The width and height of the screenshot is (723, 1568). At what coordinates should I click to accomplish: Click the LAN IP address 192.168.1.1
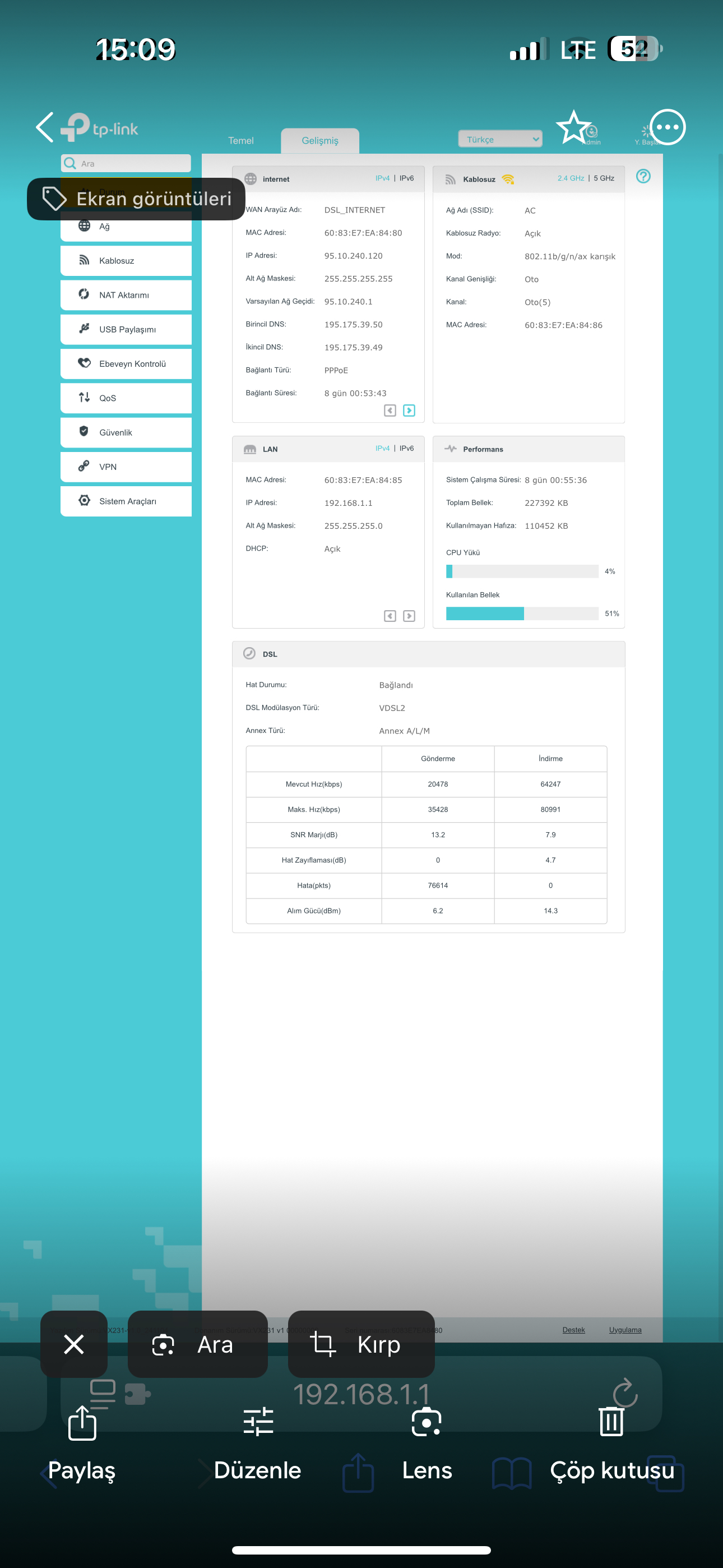point(349,503)
